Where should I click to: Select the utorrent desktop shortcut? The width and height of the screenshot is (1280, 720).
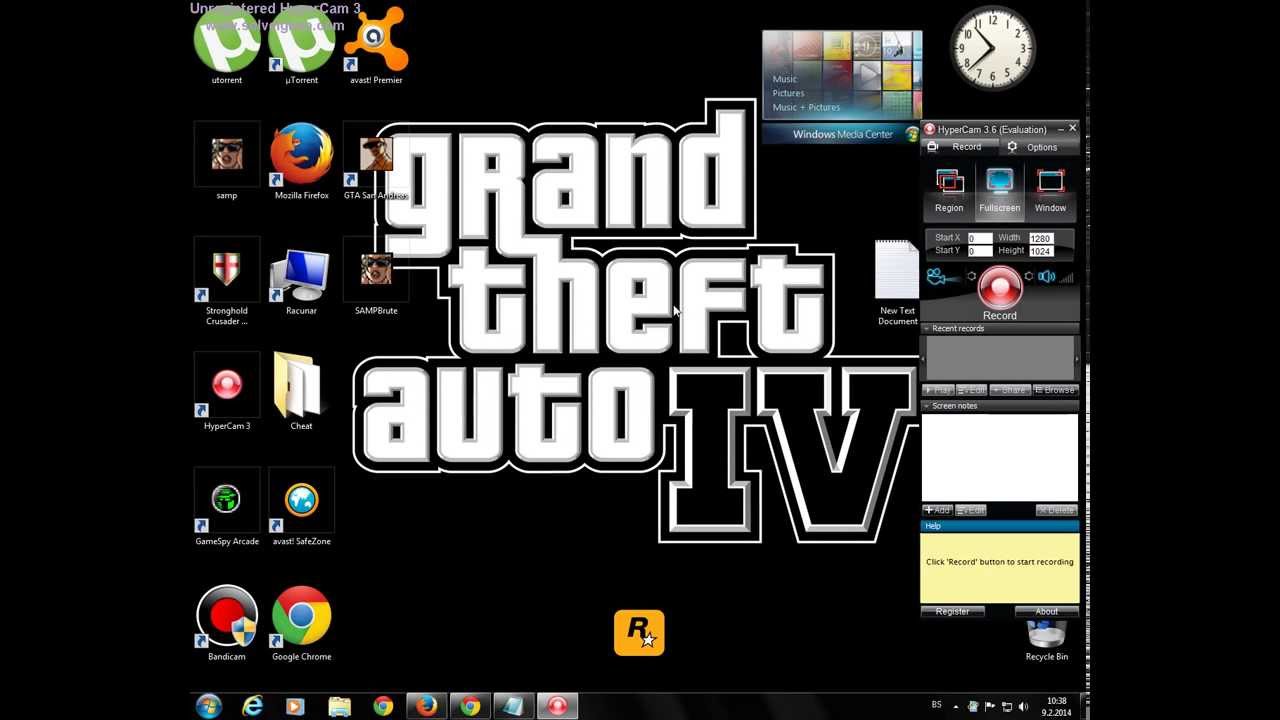coord(227,45)
